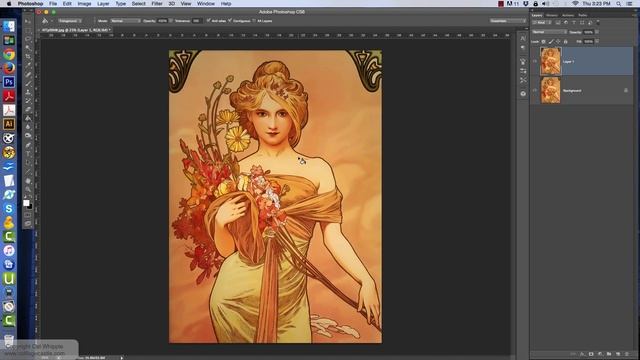Click the Lock position icon
640x360 pixels.
pyautogui.click(x=558, y=42)
